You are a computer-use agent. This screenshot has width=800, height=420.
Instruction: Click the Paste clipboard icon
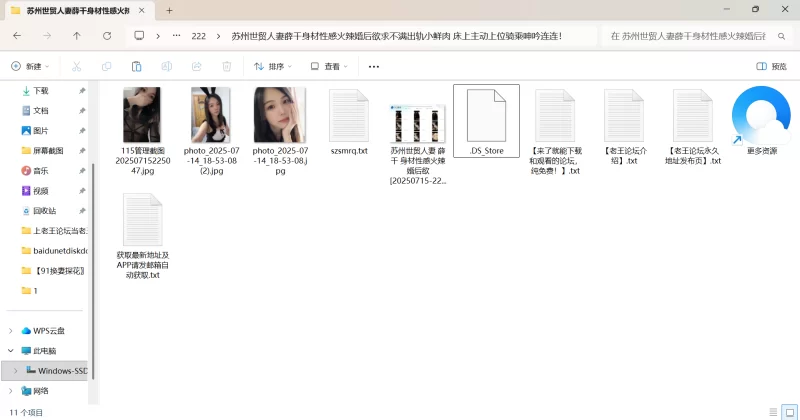pyautogui.click(x=136, y=66)
